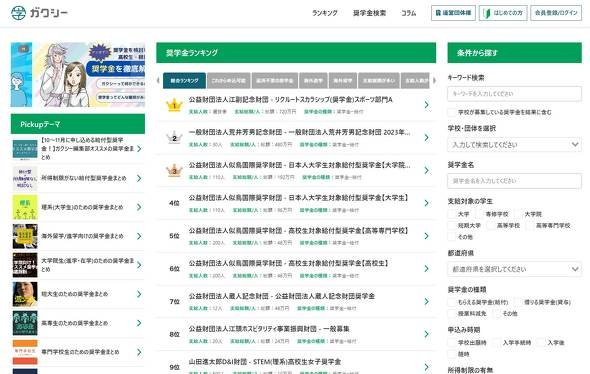Click the 奨学金名 input field
Image resolution: width=590 pixels, height=374 pixels.
tap(514, 181)
